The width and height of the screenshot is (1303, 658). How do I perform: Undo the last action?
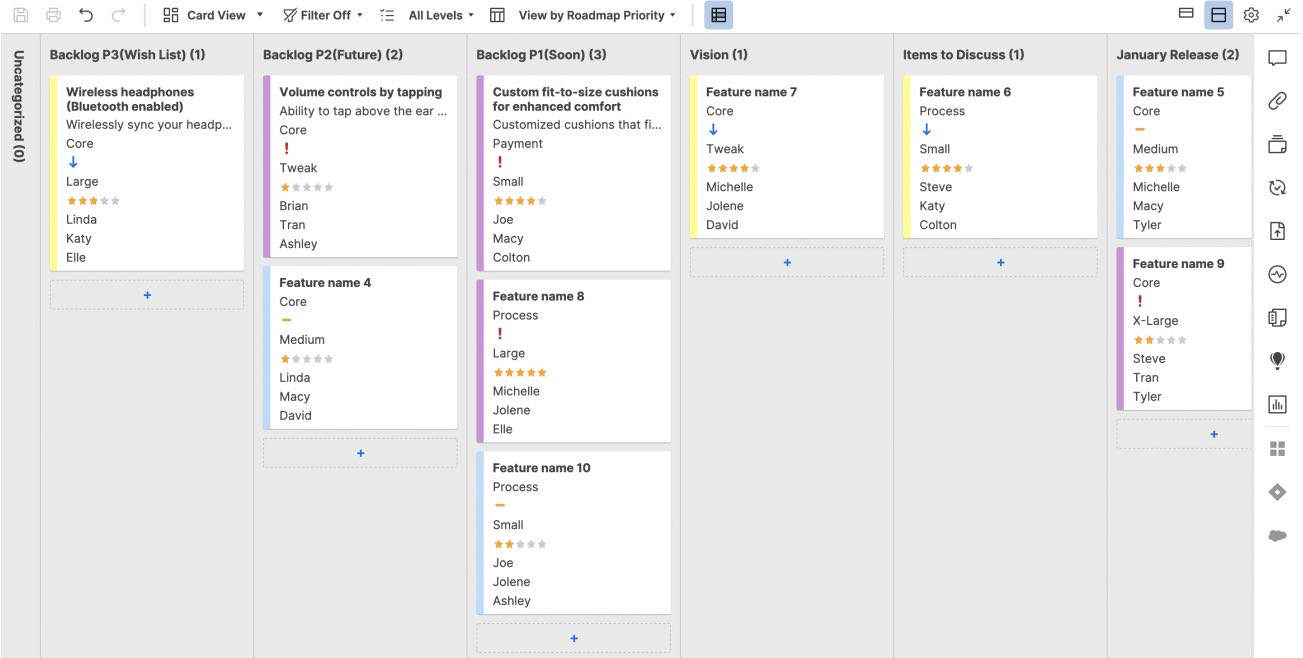tap(86, 15)
